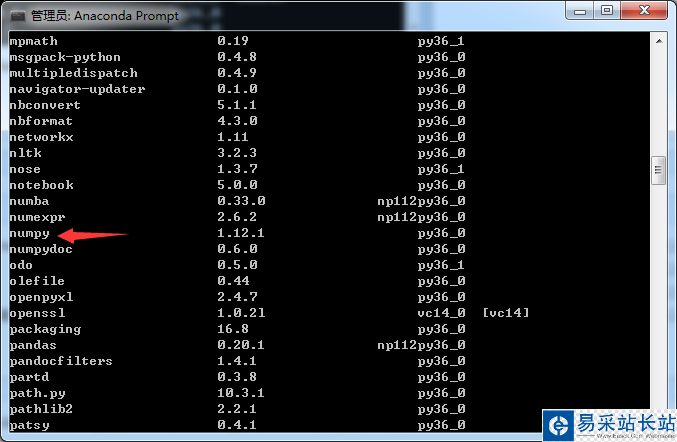Screen dimensions: 677x442
Task: Click the numexpr package name
Action: (x=37, y=218)
